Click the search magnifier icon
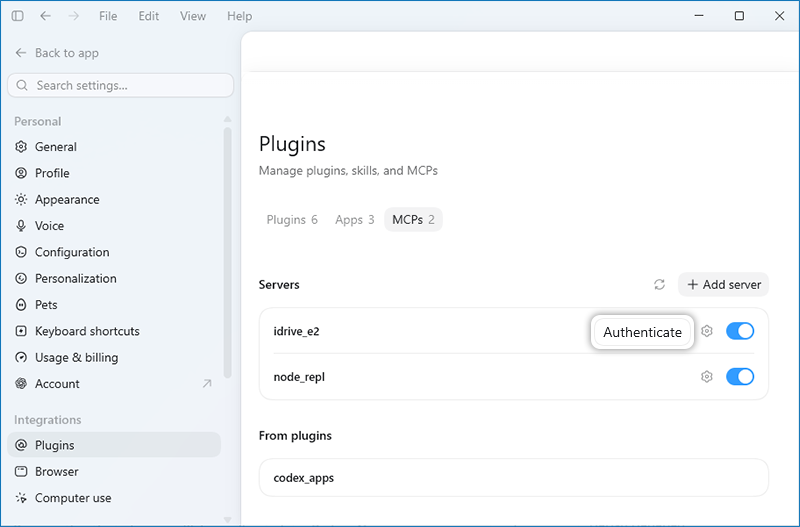The width and height of the screenshot is (800, 527). pyautogui.click(x=22, y=85)
